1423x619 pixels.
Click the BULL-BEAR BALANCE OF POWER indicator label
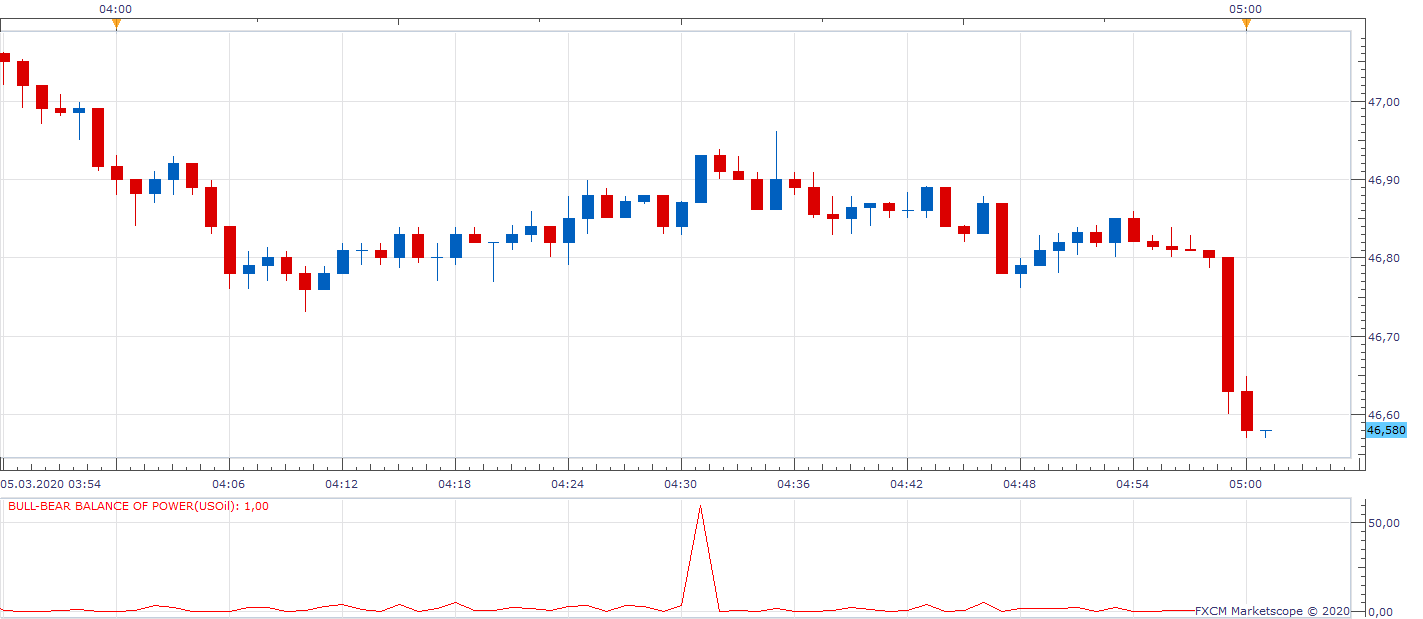[x=138, y=506]
